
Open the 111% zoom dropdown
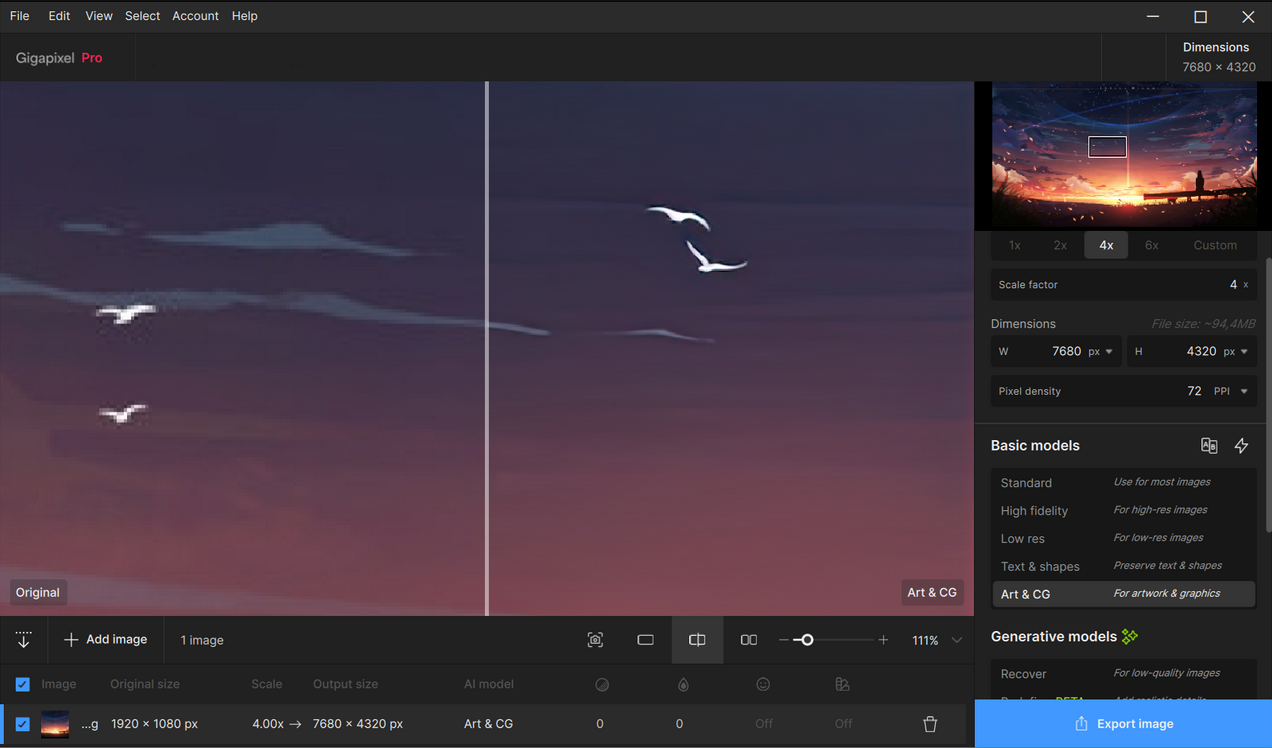click(x=937, y=640)
